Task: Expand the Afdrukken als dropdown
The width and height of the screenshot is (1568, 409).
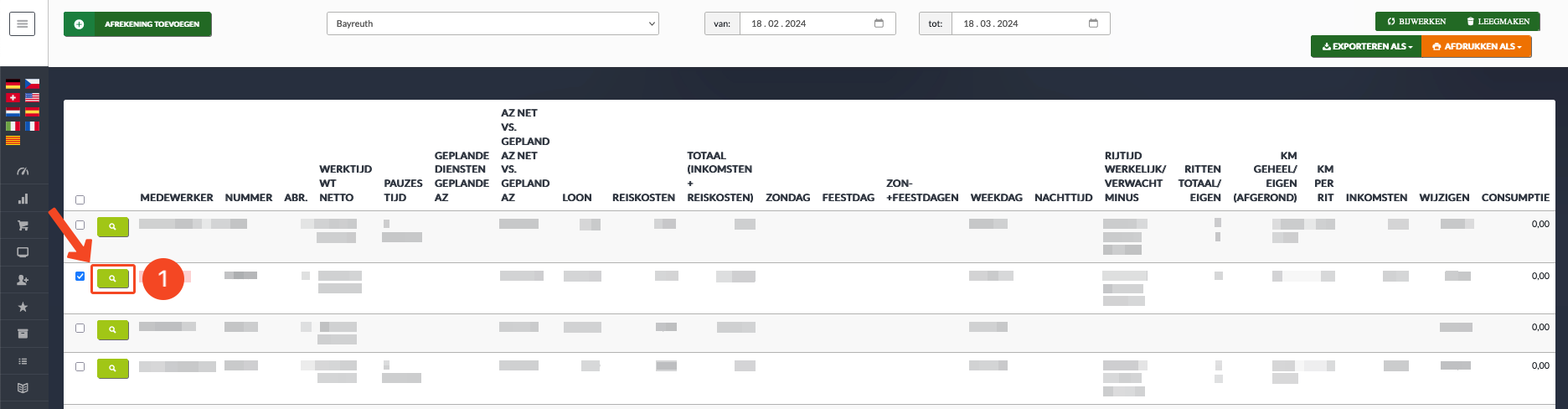Action: (x=1477, y=47)
